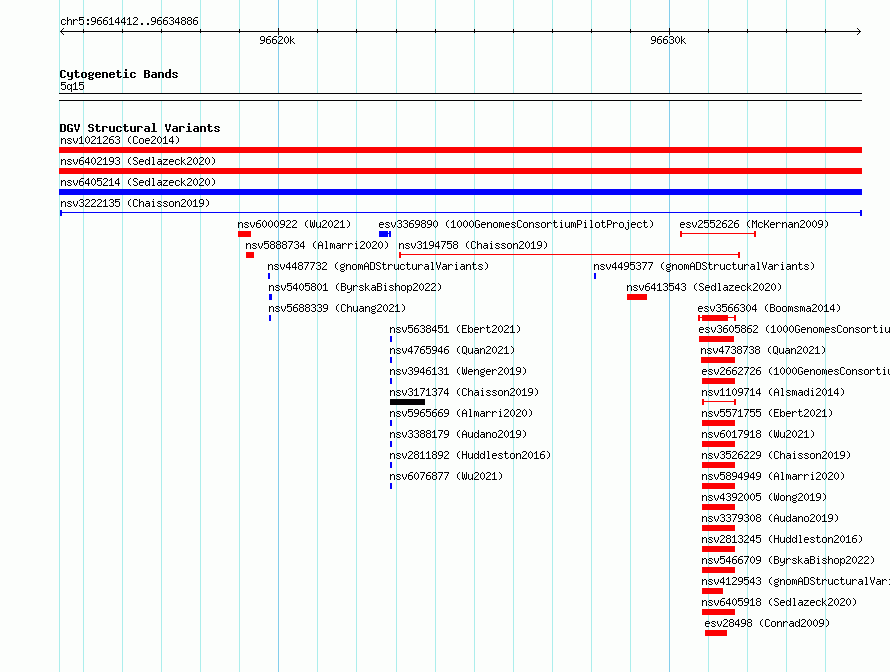Click nsv3379308 (Audano2019) label
The width and height of the screenshot is (890, 672).
(770, 518)
